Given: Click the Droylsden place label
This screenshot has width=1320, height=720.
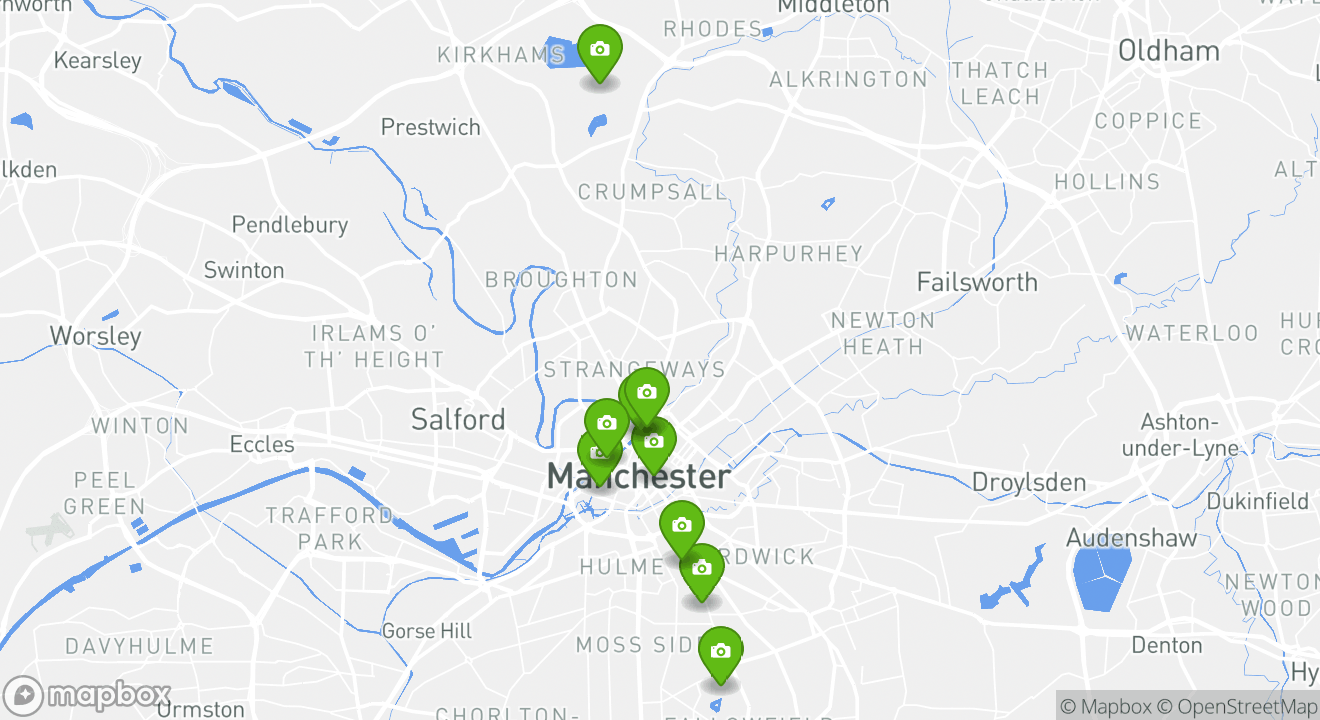Looking at the screenshot, I should (x=1029, y=482).
